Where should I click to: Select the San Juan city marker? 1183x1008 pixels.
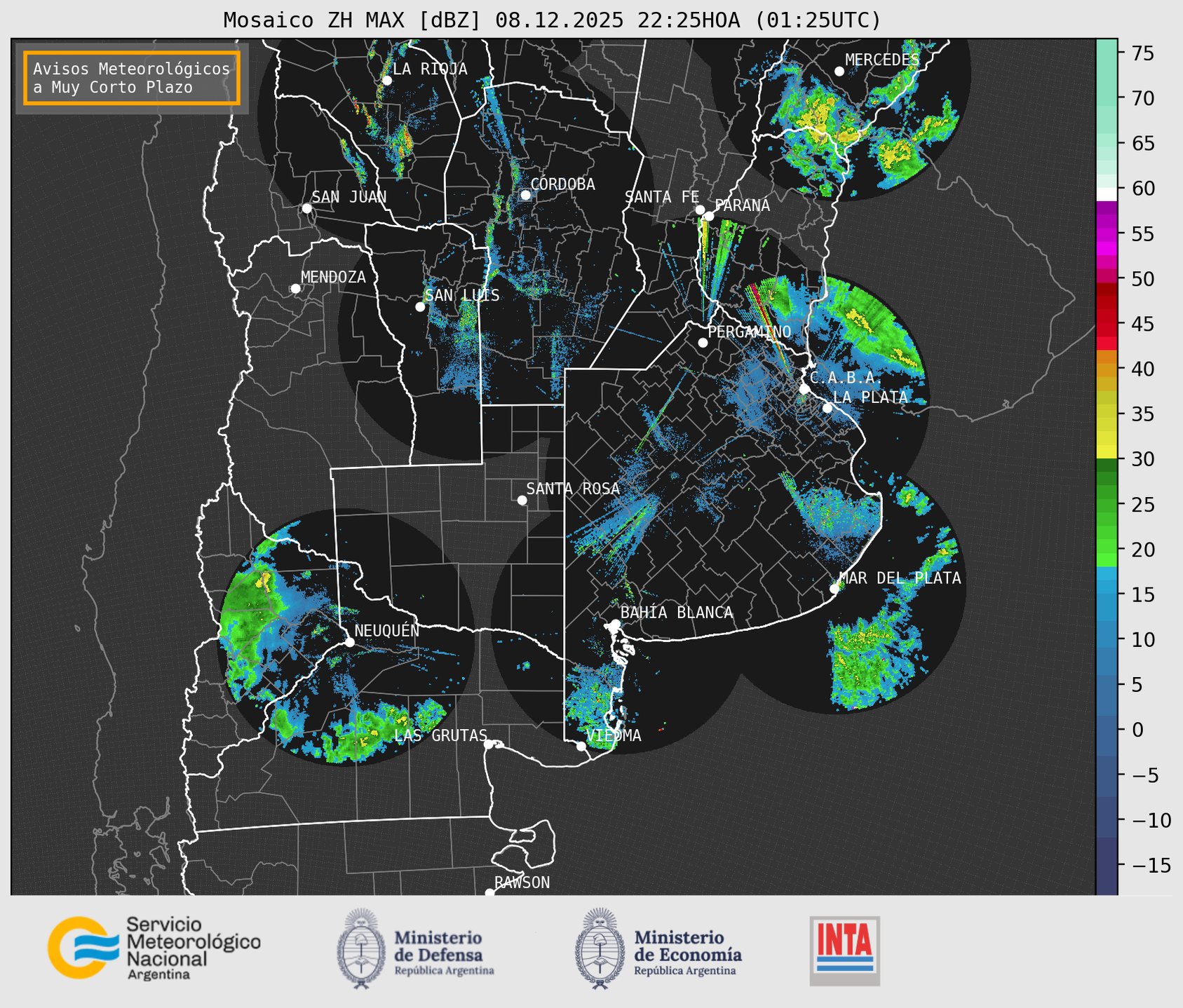(306, 208)
